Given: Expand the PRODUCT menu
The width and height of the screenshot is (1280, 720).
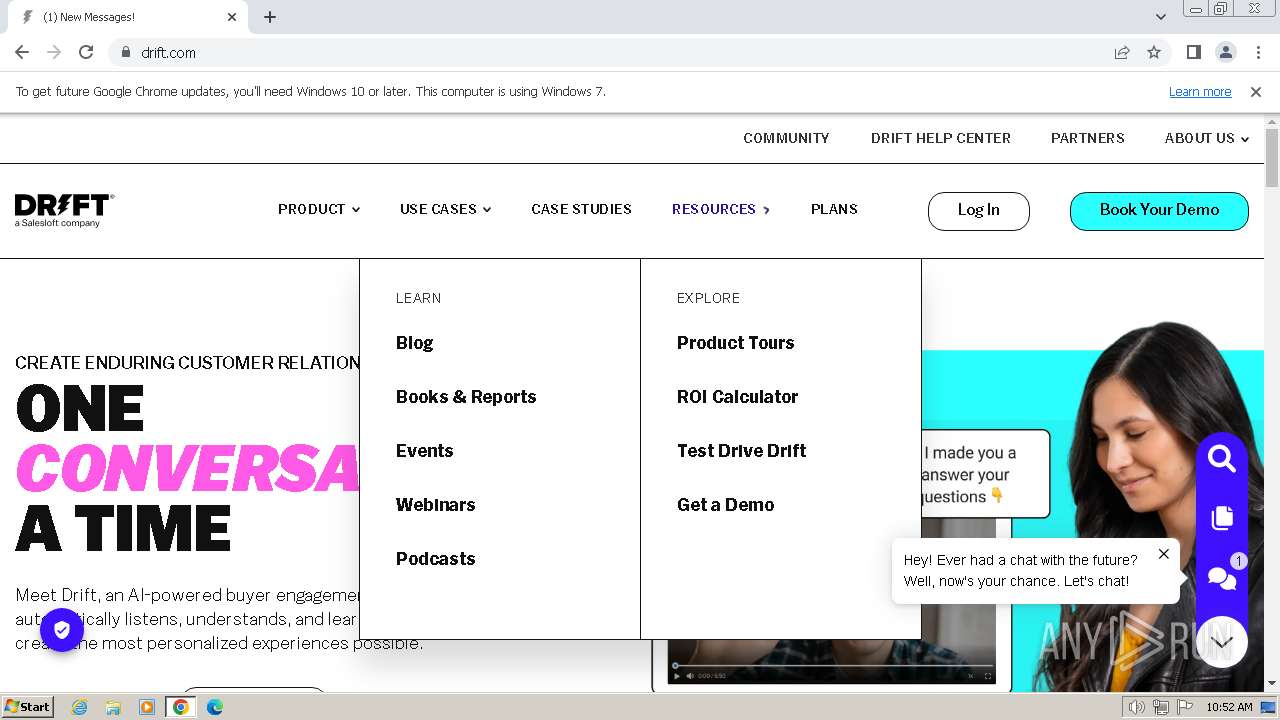Looking at the screenshot, I should pos(319,209).
